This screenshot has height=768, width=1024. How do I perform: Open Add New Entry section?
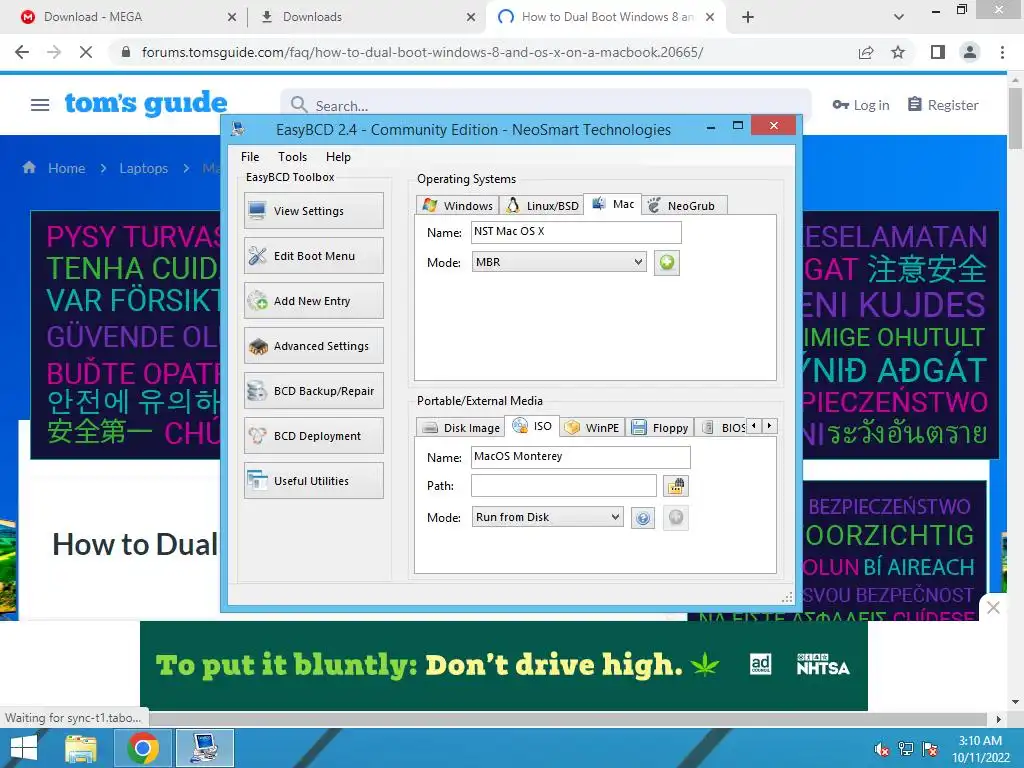pos(313,301)
